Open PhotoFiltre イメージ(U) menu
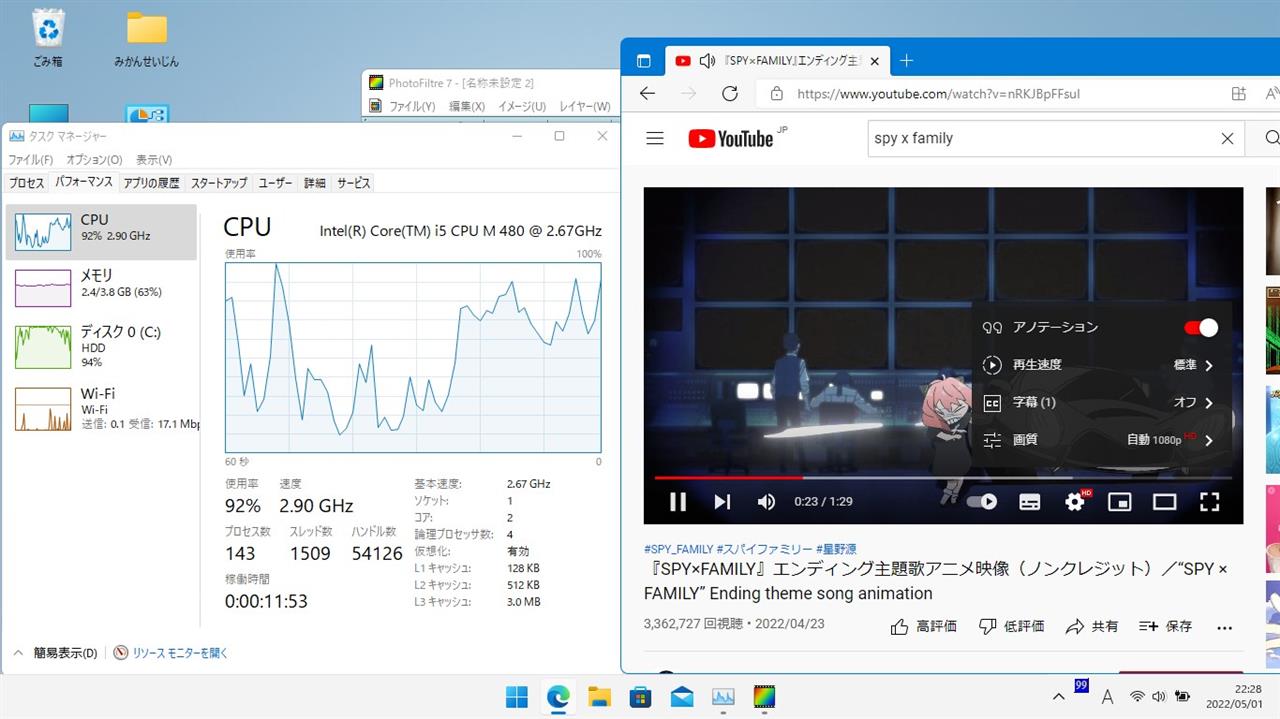Image resolution: width=1280 pixels, height=719 pixels. coord(521,106)
